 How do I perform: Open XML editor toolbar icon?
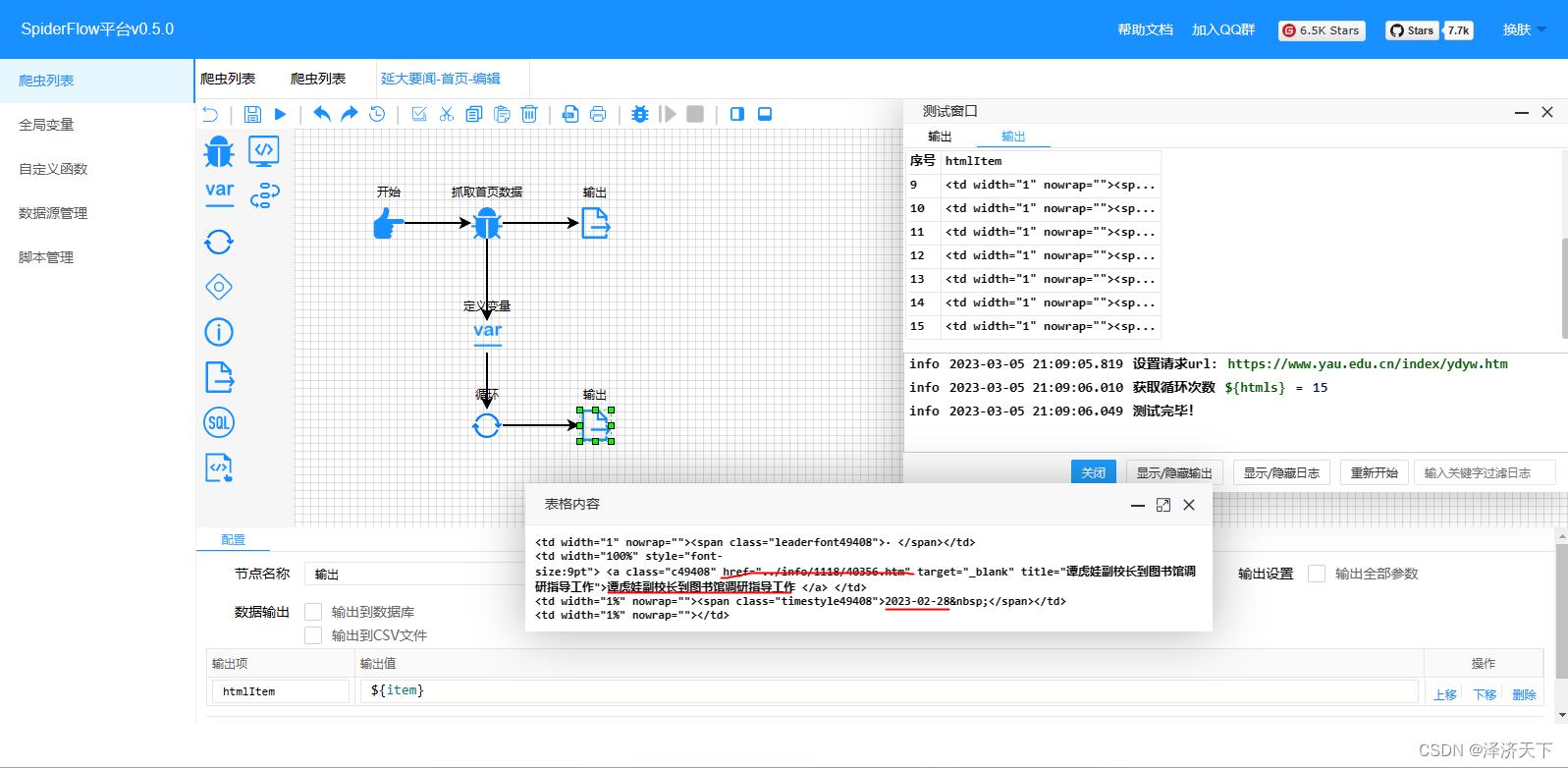(570, 114)
